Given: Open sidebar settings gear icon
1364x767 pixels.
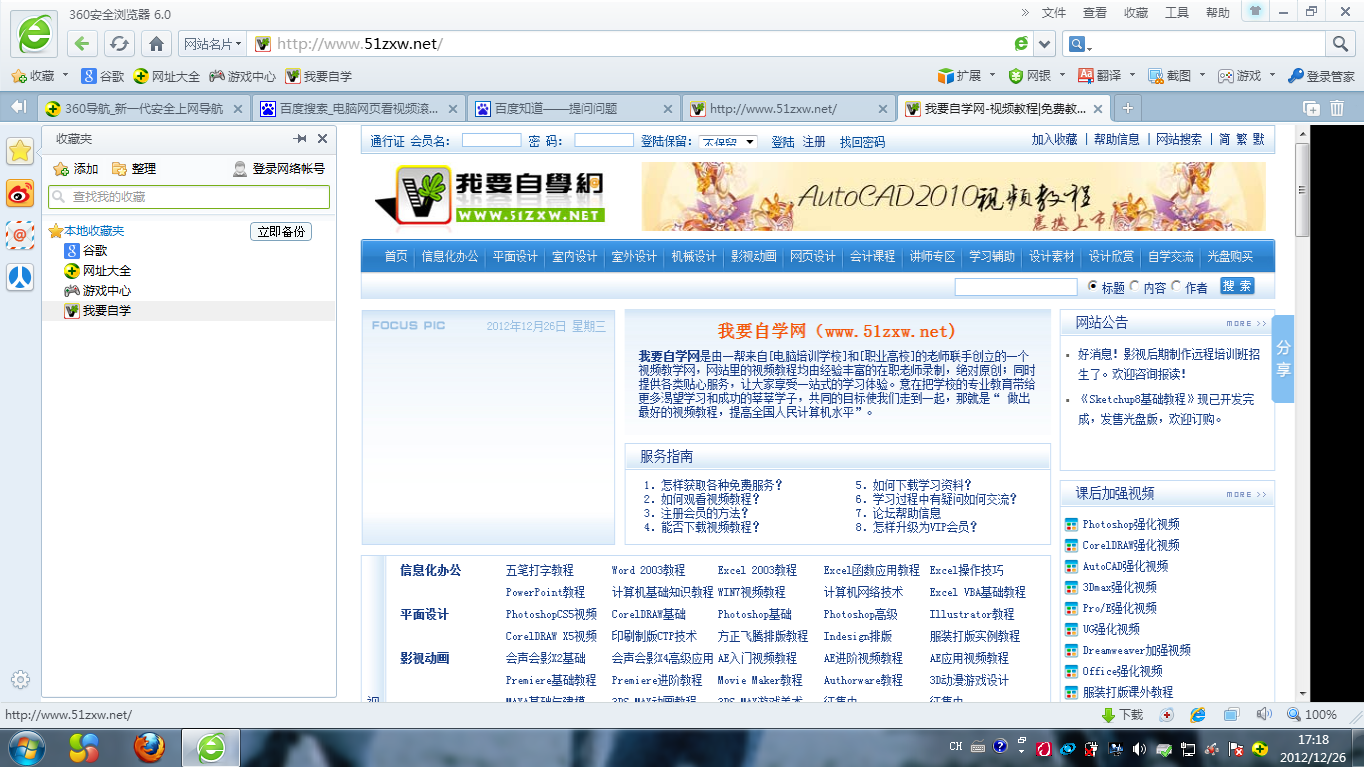Looking at the screenshot, I should coord(20,678).
